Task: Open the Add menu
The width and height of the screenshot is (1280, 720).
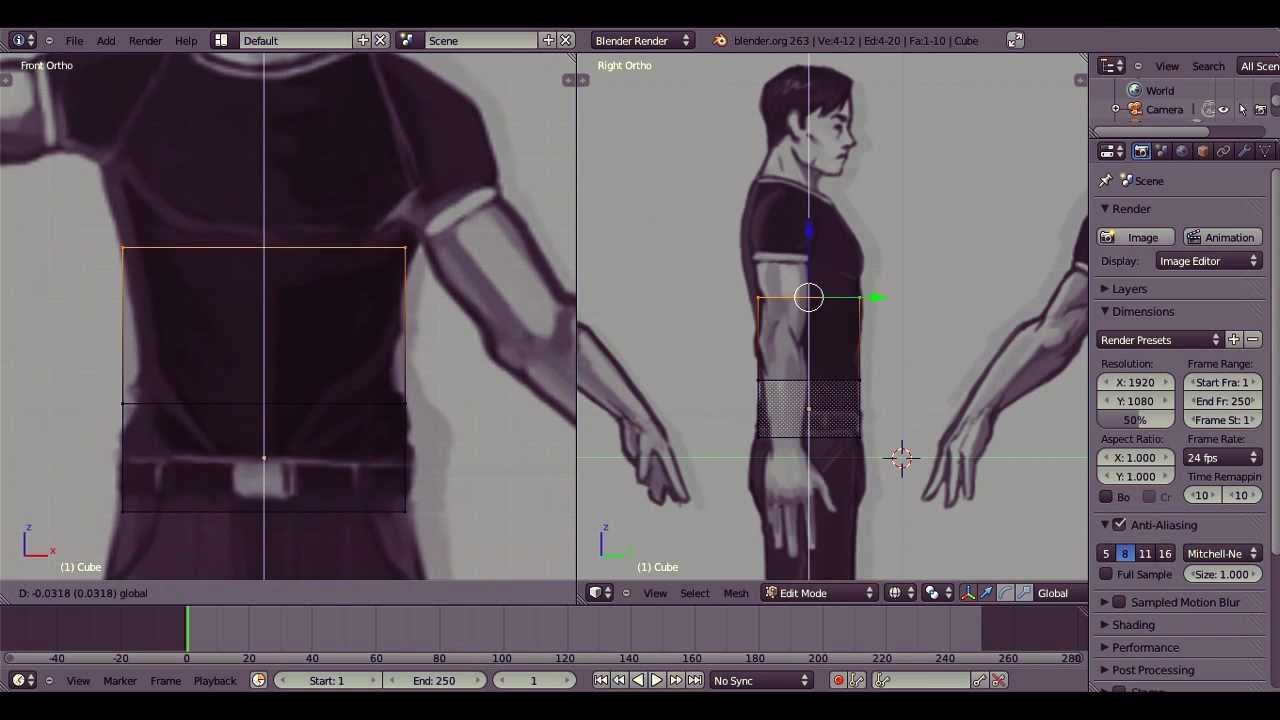Action: pyautogui.click(x=106, y=41)
